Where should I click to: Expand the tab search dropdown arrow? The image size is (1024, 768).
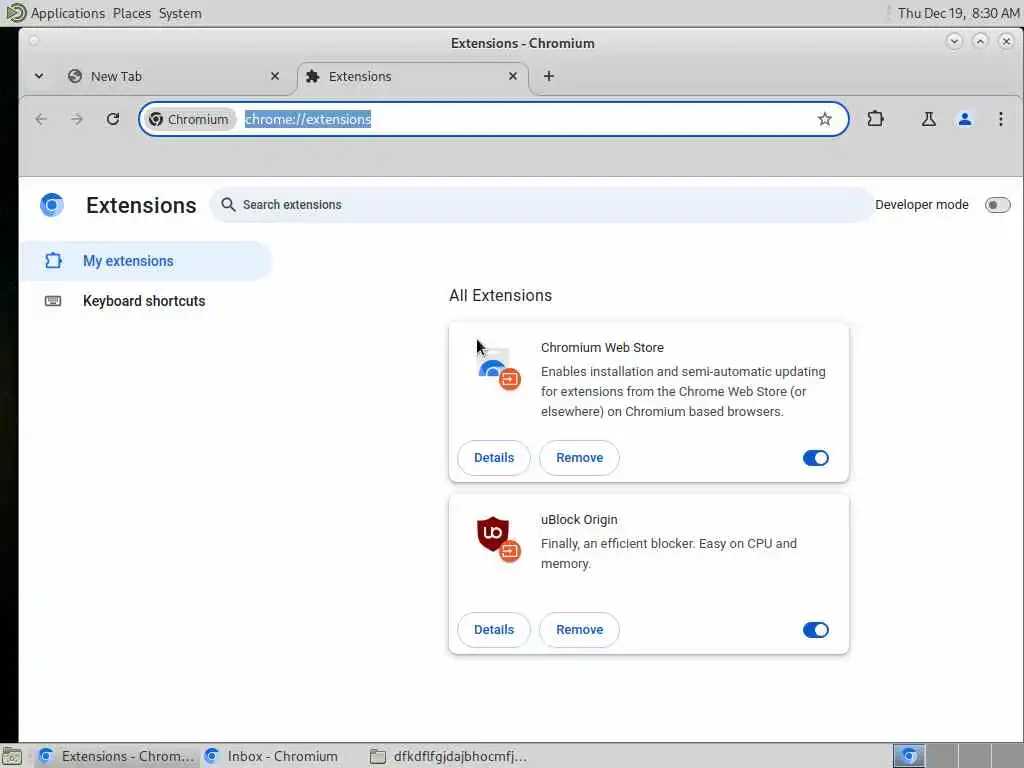39,76
